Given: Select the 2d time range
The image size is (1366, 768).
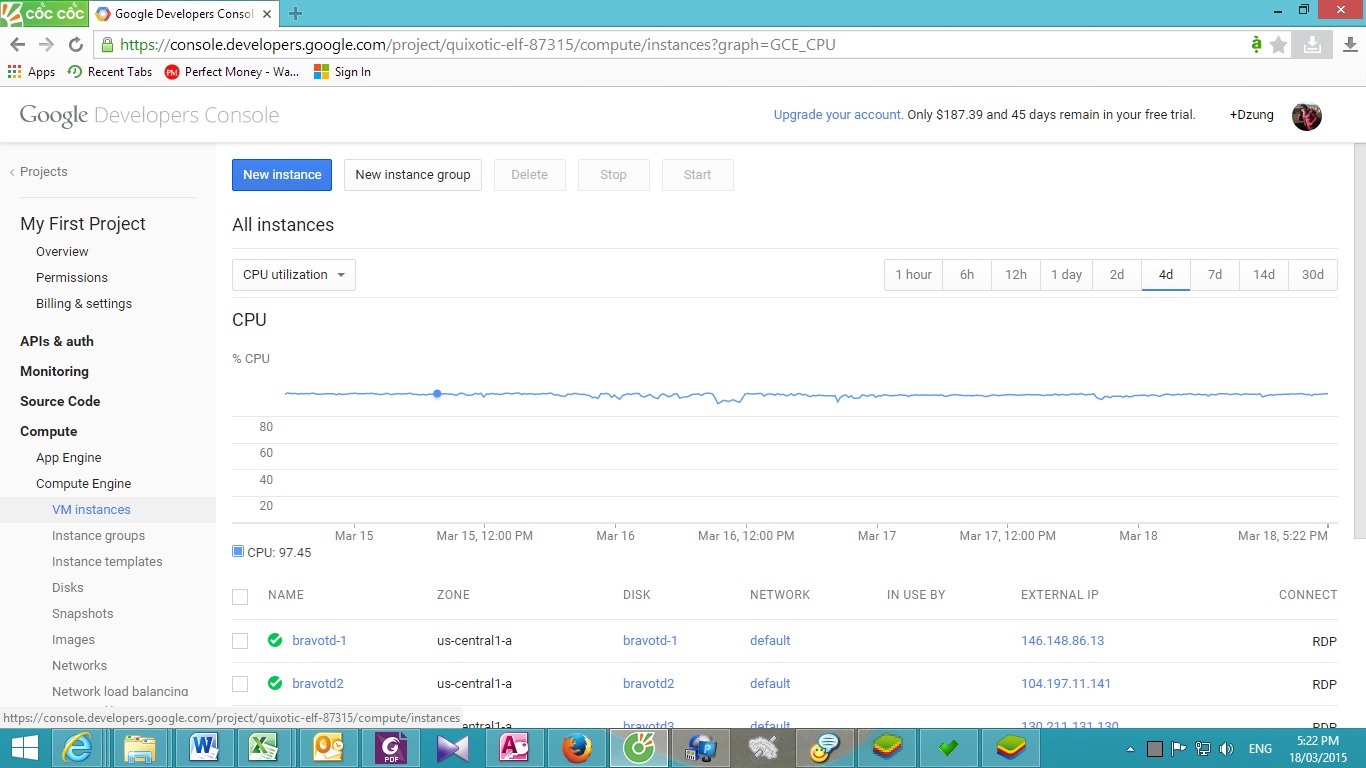Looking at the screenshot, I should click(x=1117, y=275).
